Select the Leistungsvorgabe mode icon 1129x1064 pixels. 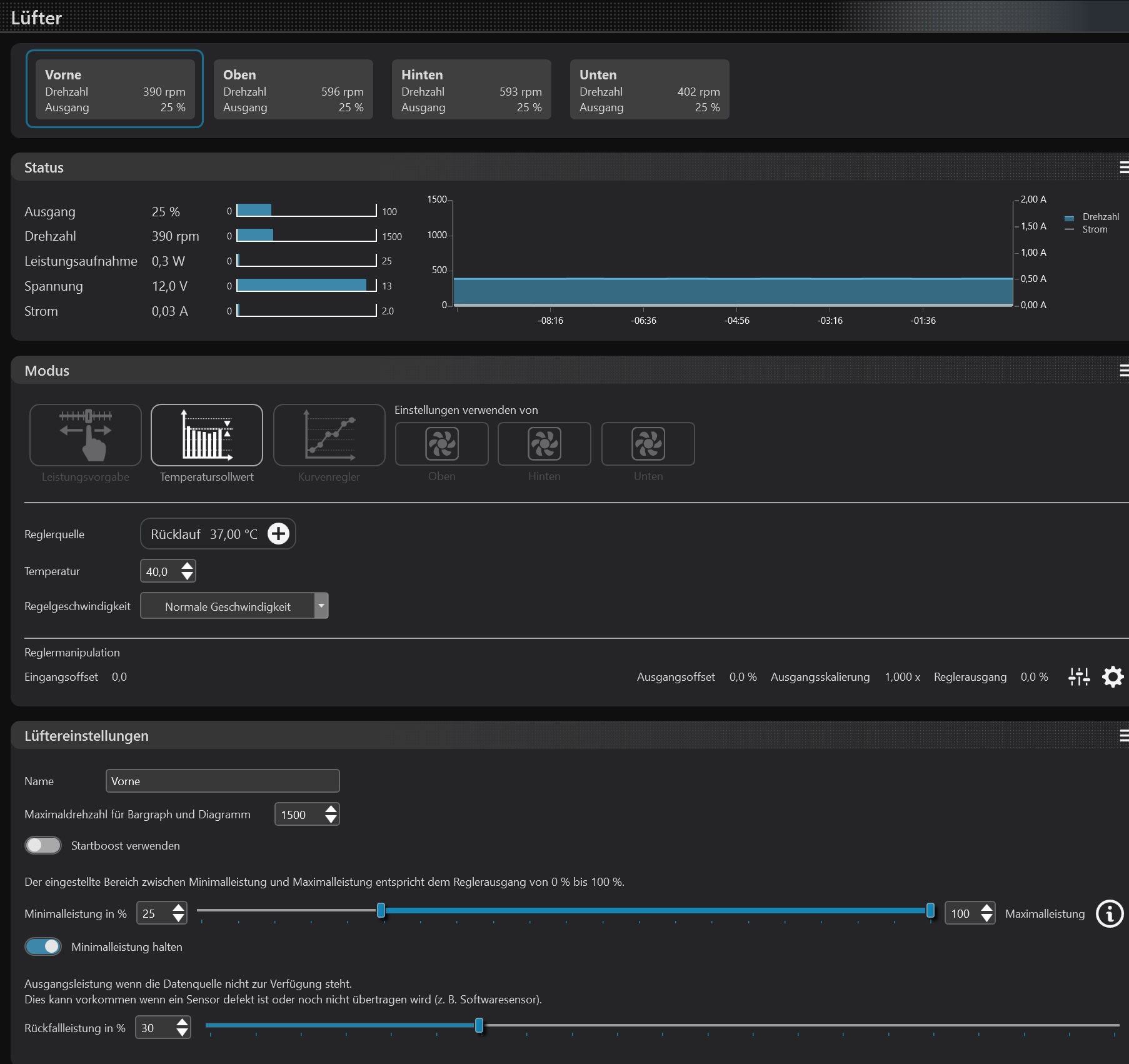(x=86, y=435)
